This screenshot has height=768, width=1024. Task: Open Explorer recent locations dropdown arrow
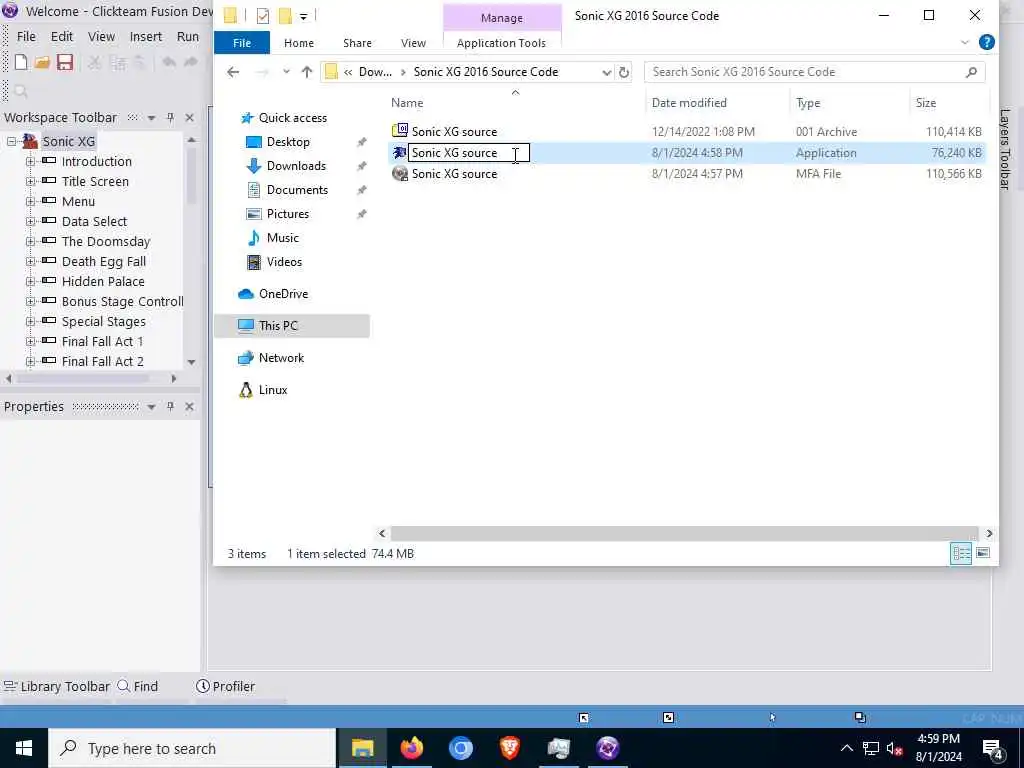286,72
